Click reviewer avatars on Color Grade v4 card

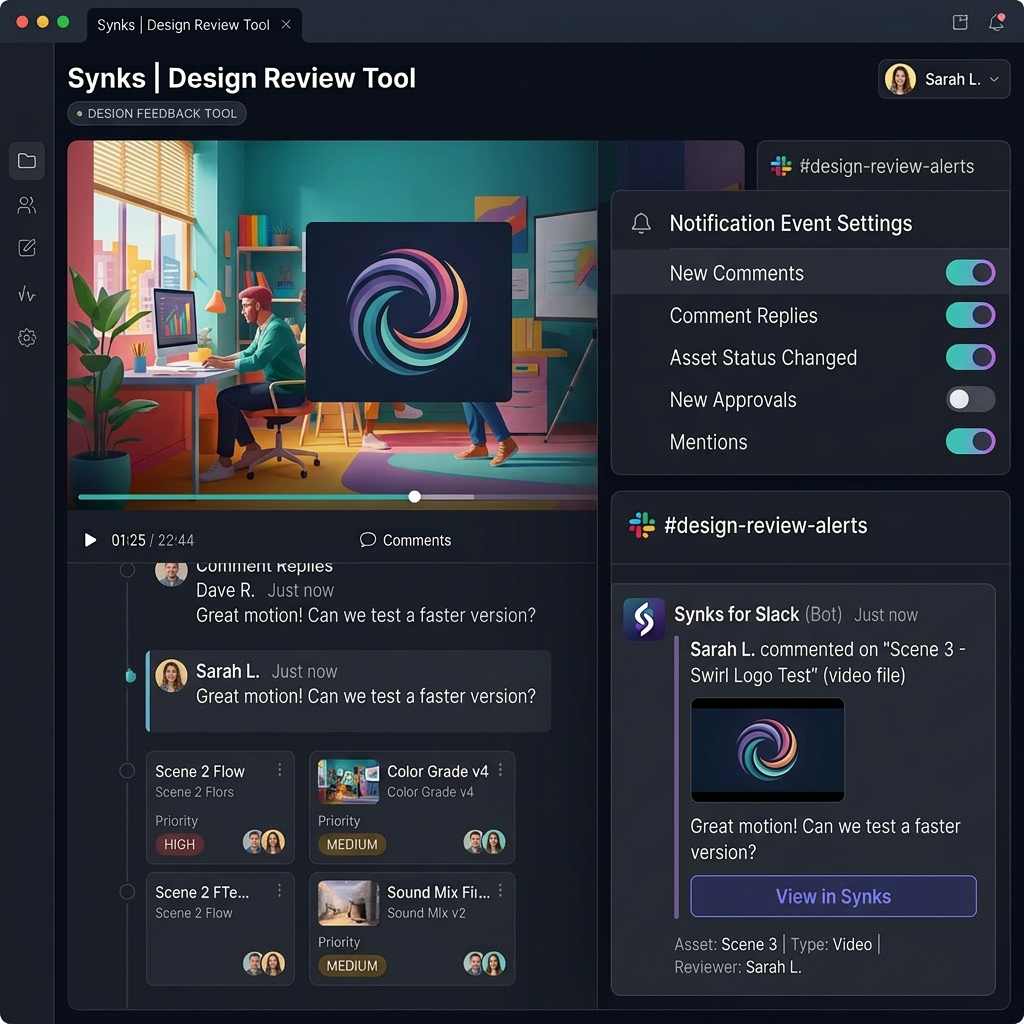485,842
